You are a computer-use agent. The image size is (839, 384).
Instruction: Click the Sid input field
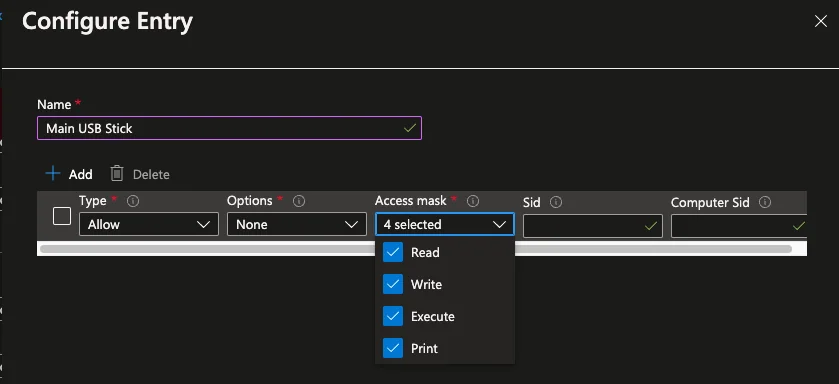click(593, 226)
